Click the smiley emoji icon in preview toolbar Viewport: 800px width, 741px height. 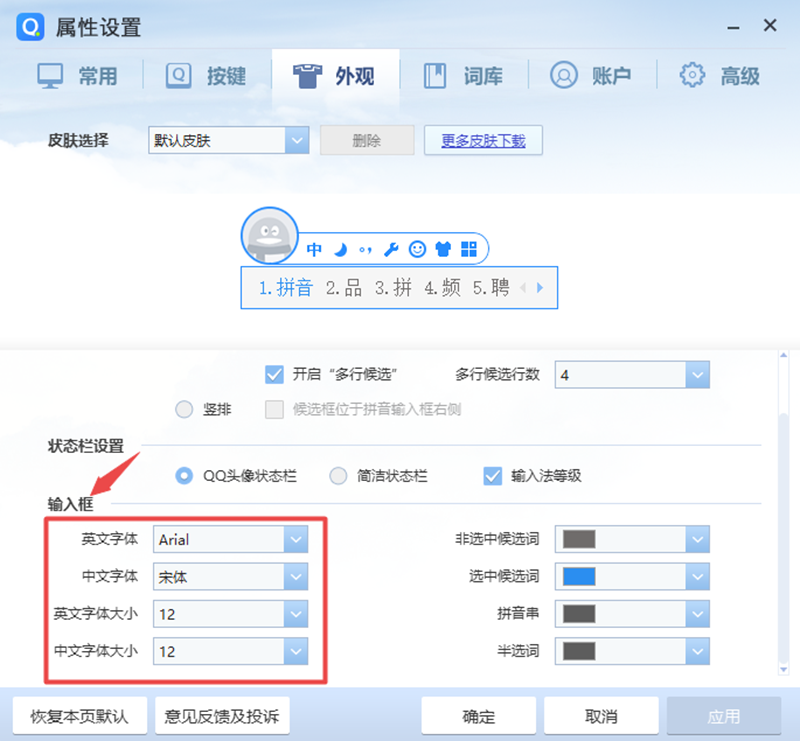[x=419, y=247]
